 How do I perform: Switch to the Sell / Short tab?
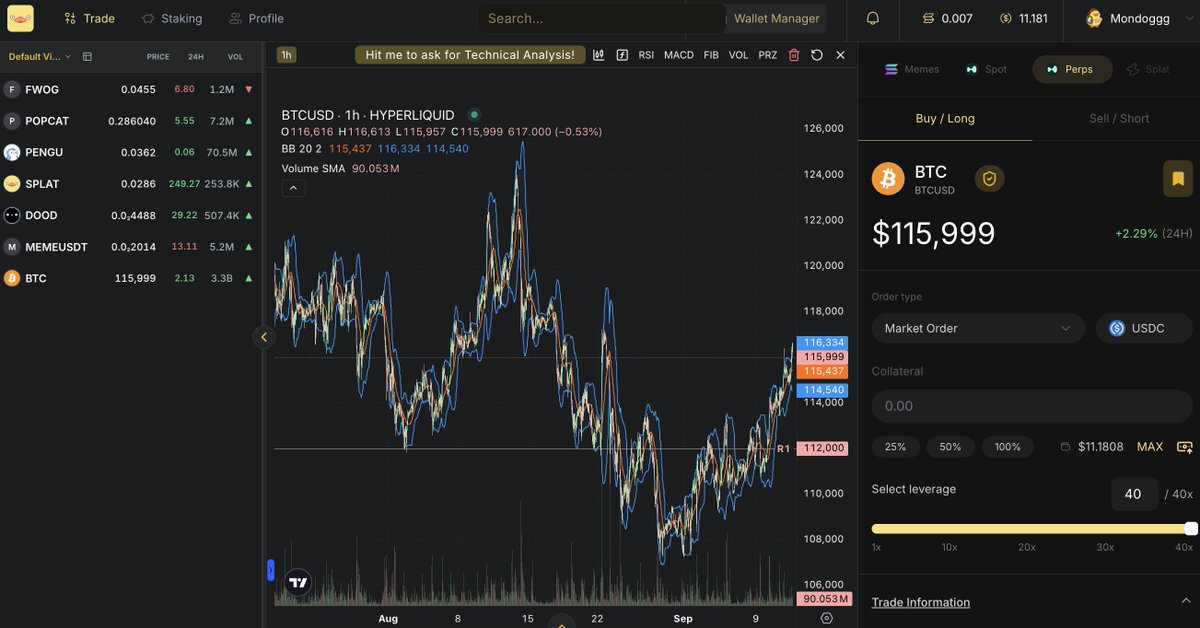1119,118
